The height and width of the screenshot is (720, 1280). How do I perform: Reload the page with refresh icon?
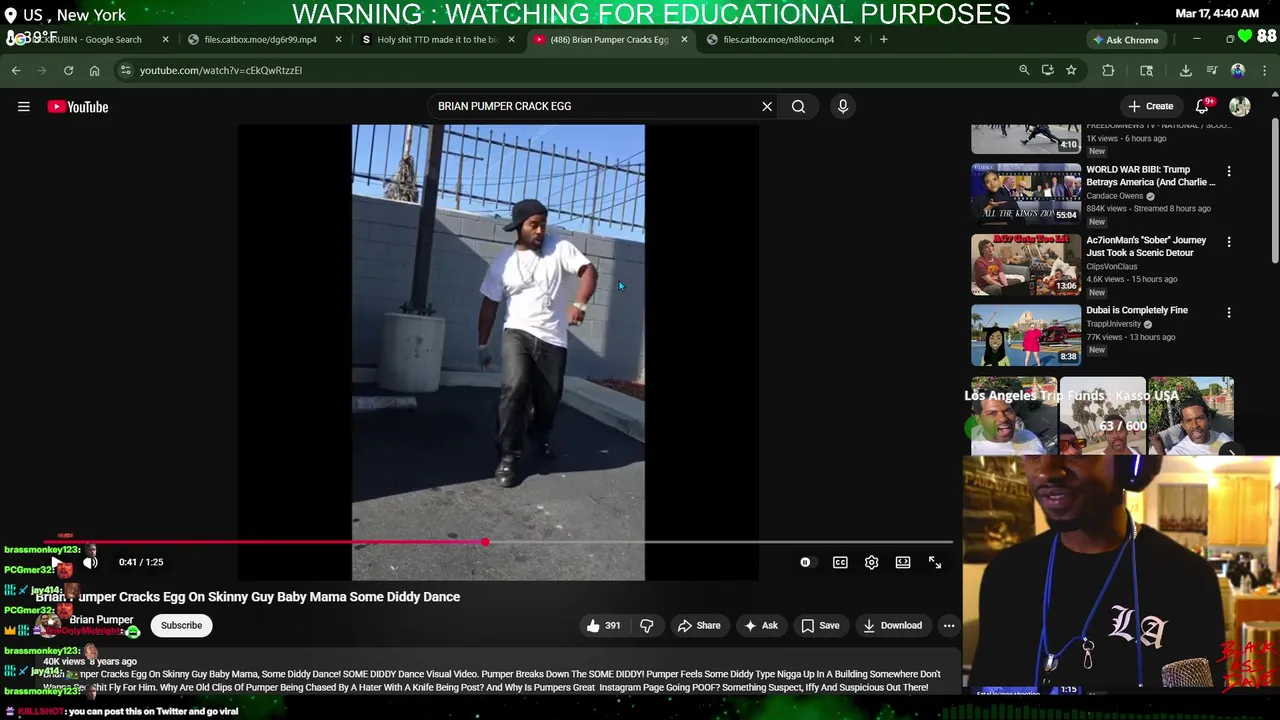(x=68, y=70)
